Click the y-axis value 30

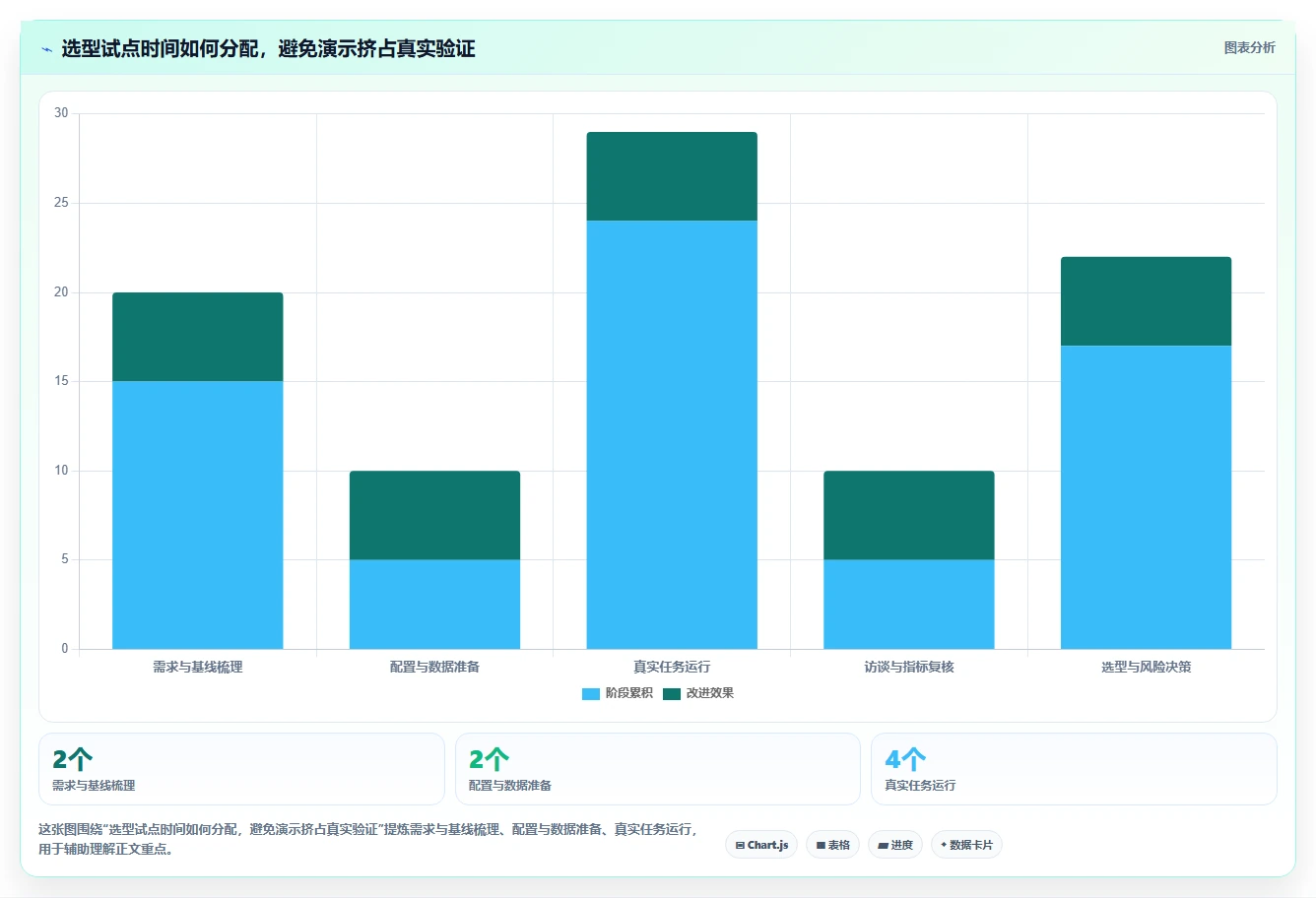tap(61, 113)
